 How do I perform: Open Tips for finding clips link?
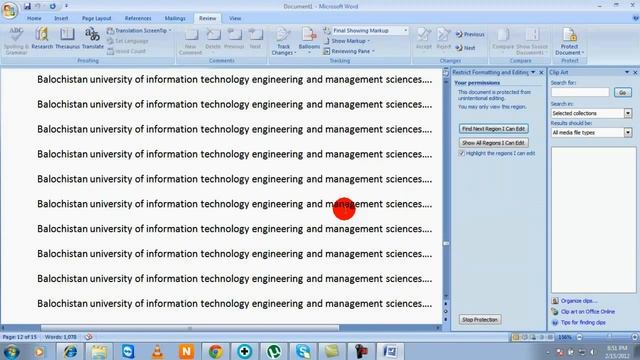click(583, 322)
